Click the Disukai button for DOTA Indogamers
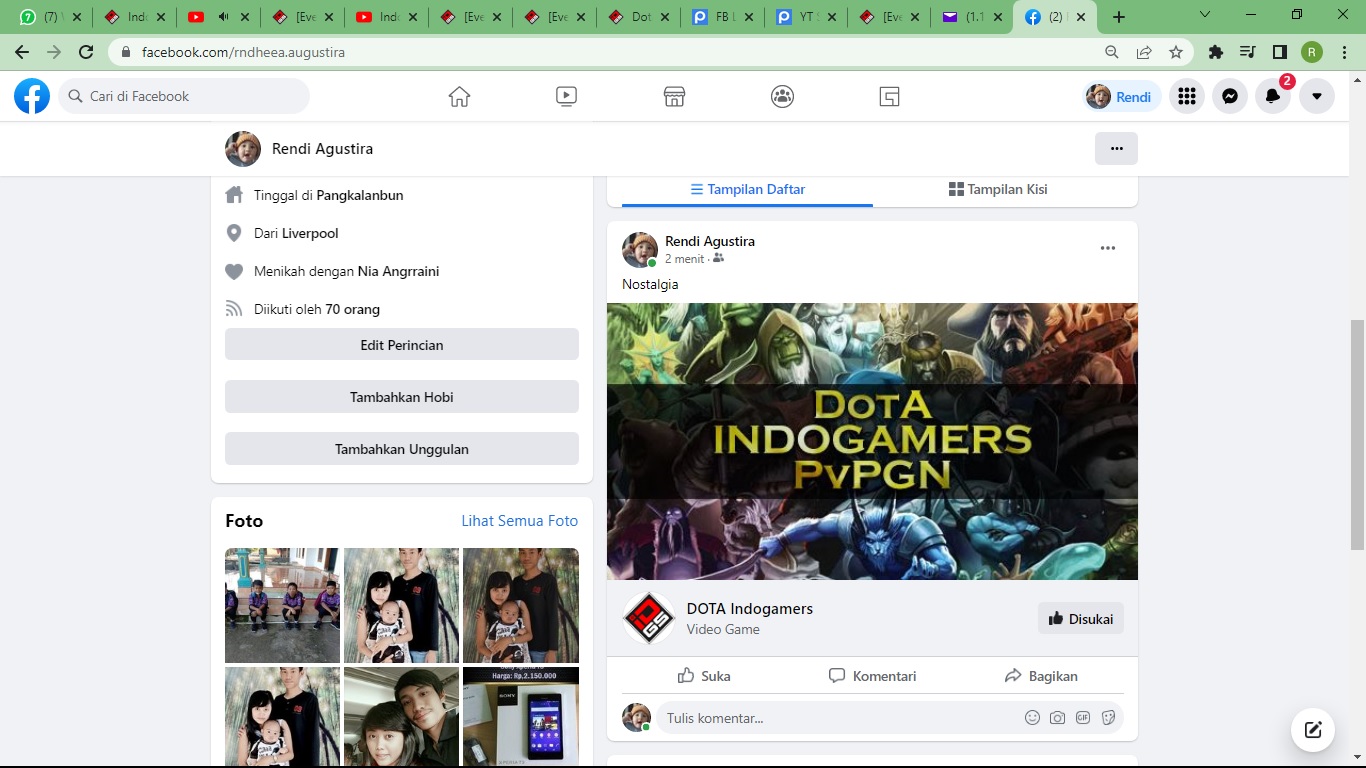The height and width of the screenshot is (768, 1366). pos(1081,618)
